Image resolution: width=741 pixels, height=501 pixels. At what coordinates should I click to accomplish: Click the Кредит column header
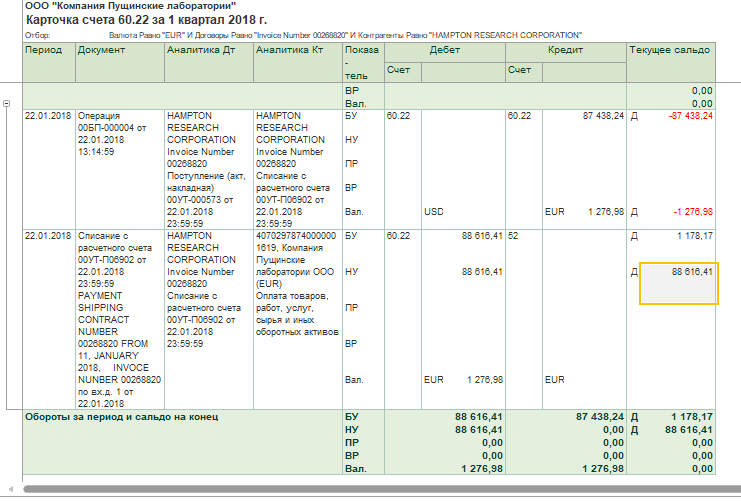[565, 49]
